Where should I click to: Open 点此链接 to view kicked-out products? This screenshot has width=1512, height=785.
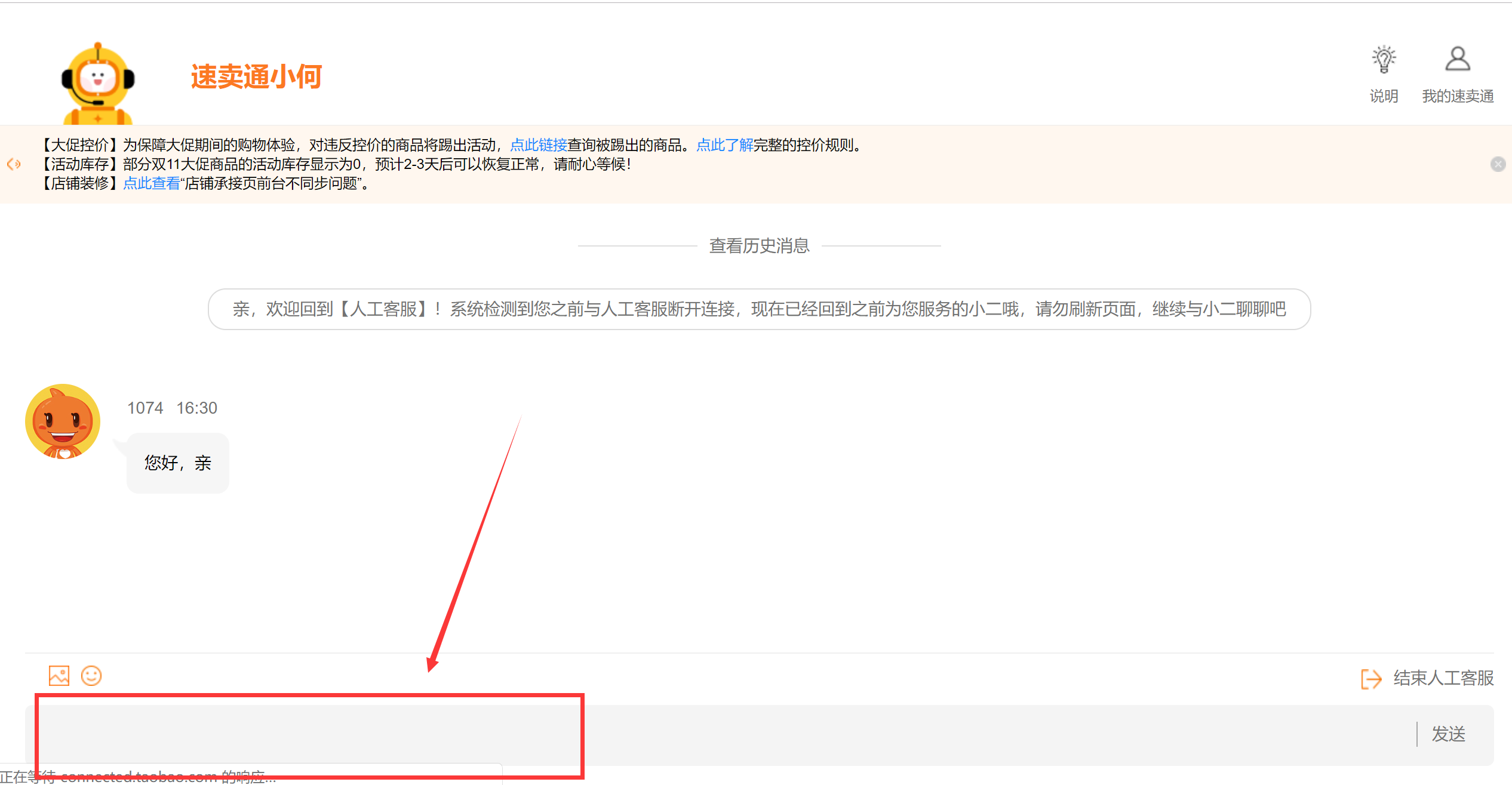click(x=538, y=145)
